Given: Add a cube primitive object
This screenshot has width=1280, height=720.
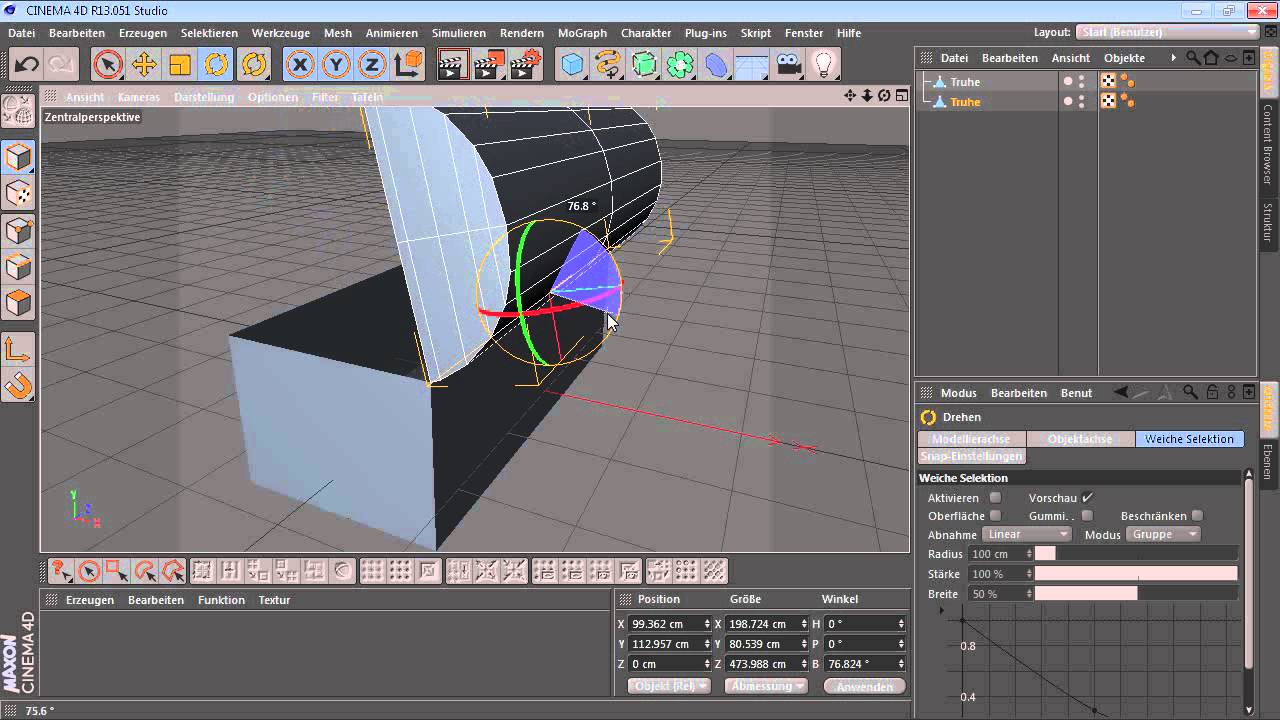Looking at the screenshot, I should pos(572,66).
